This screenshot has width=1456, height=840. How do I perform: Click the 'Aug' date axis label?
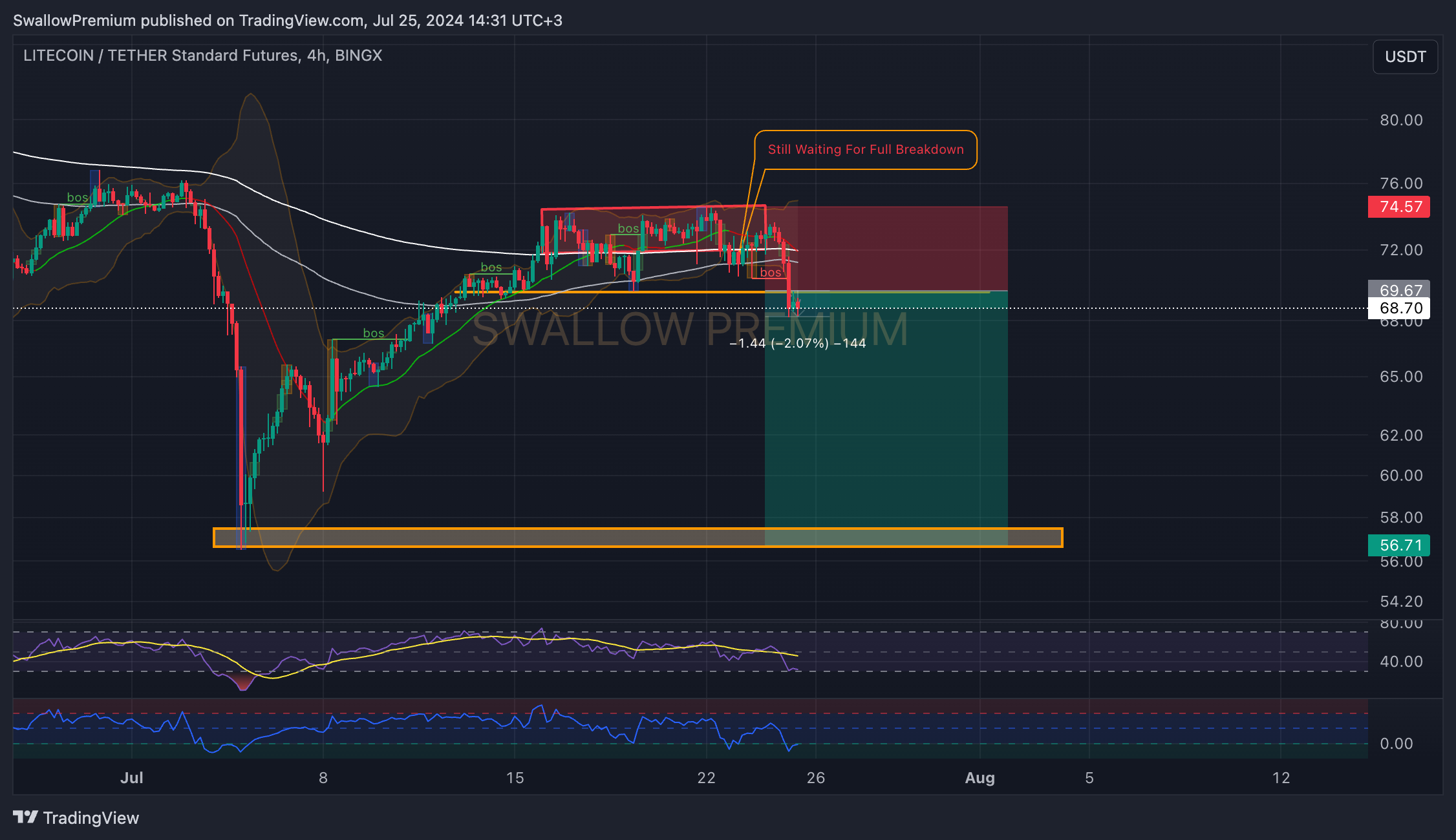pos(980,778)
